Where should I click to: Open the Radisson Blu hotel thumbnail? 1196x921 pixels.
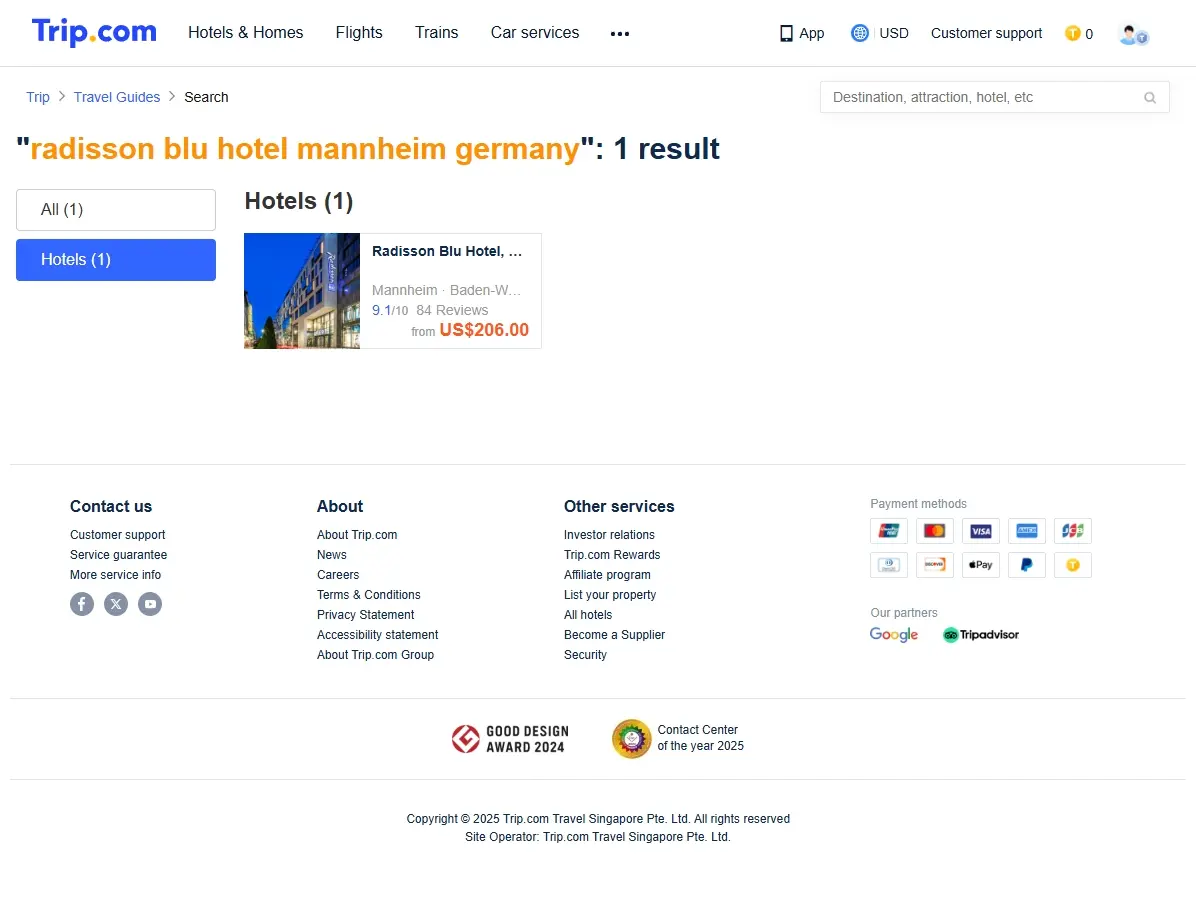click(x=302, y=291)
